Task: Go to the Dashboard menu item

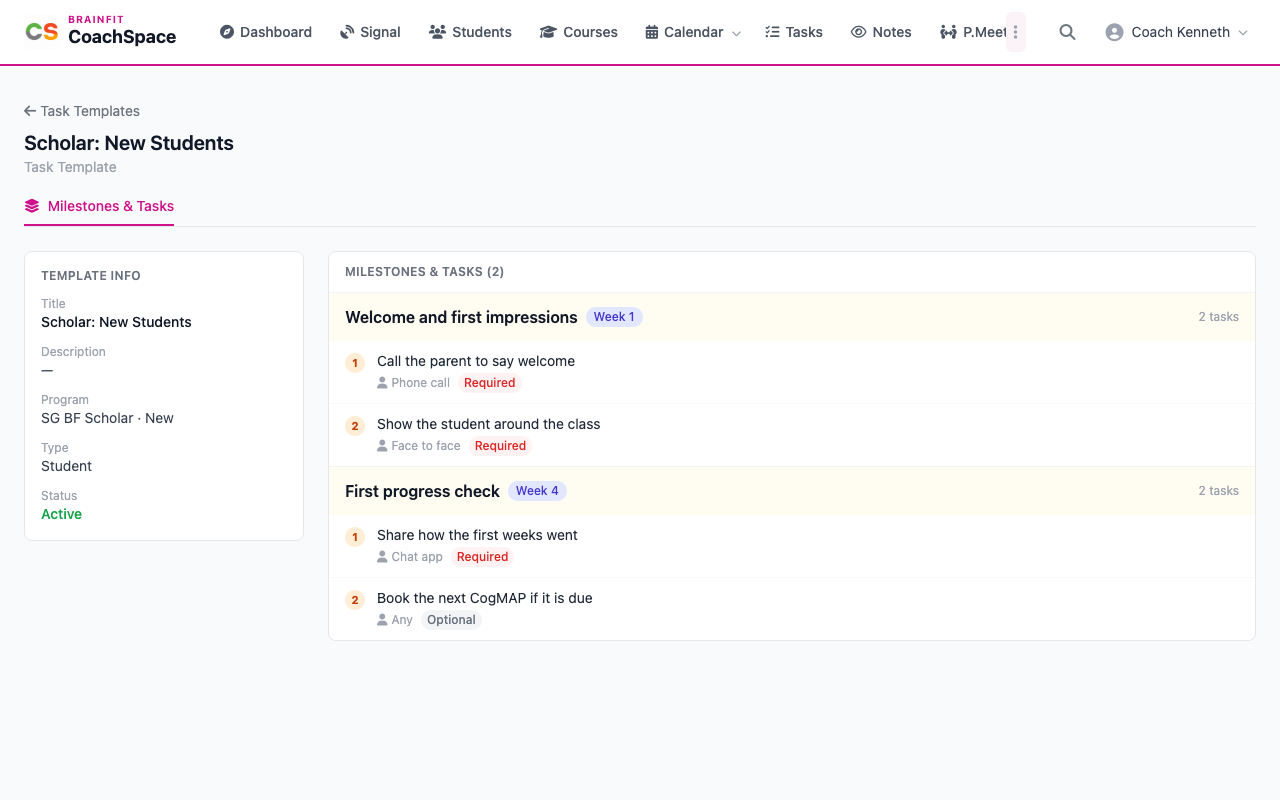Action: click(266, 32)
